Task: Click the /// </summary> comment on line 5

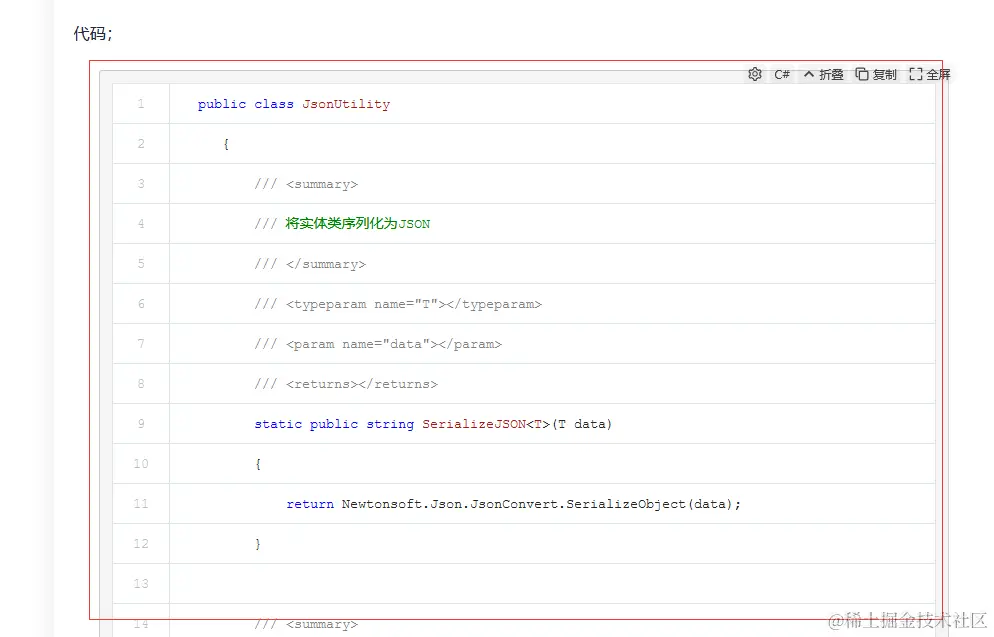Action: coord(310,264)
